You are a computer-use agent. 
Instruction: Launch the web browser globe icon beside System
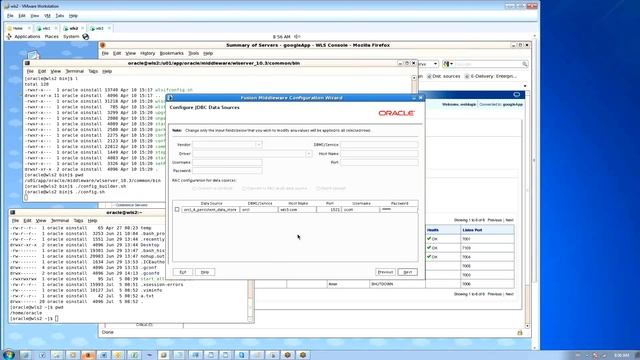pyautogui.click(x=86, y=37)
